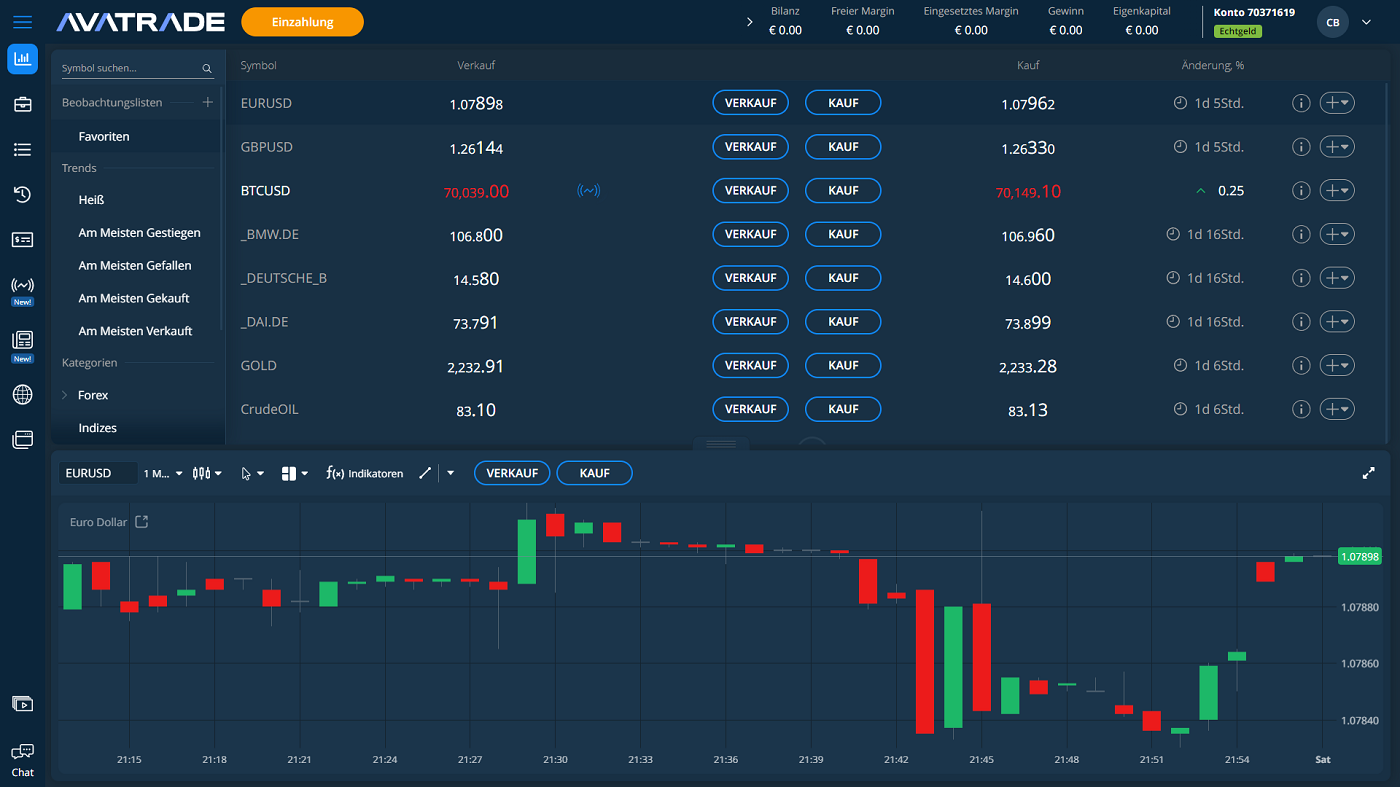This screenshot has height=787, width=1400.
Task: Open the candlestick chart type dropdown
Action: click(x=208, y=473)
